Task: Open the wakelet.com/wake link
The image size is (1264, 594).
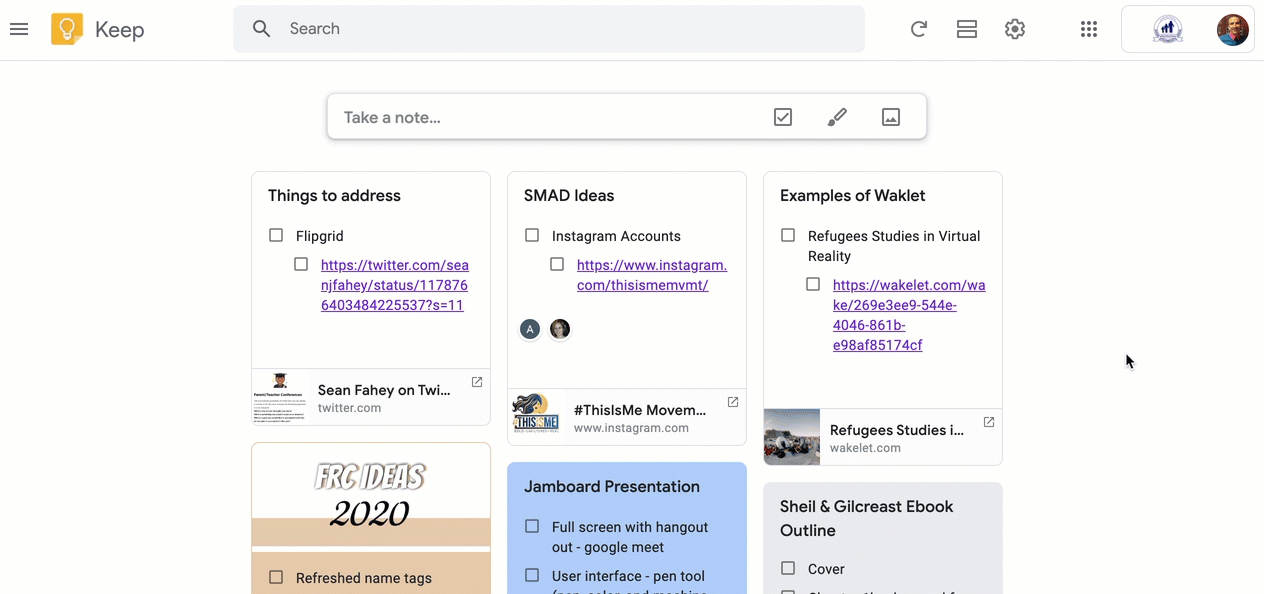Action: [909, 315]
